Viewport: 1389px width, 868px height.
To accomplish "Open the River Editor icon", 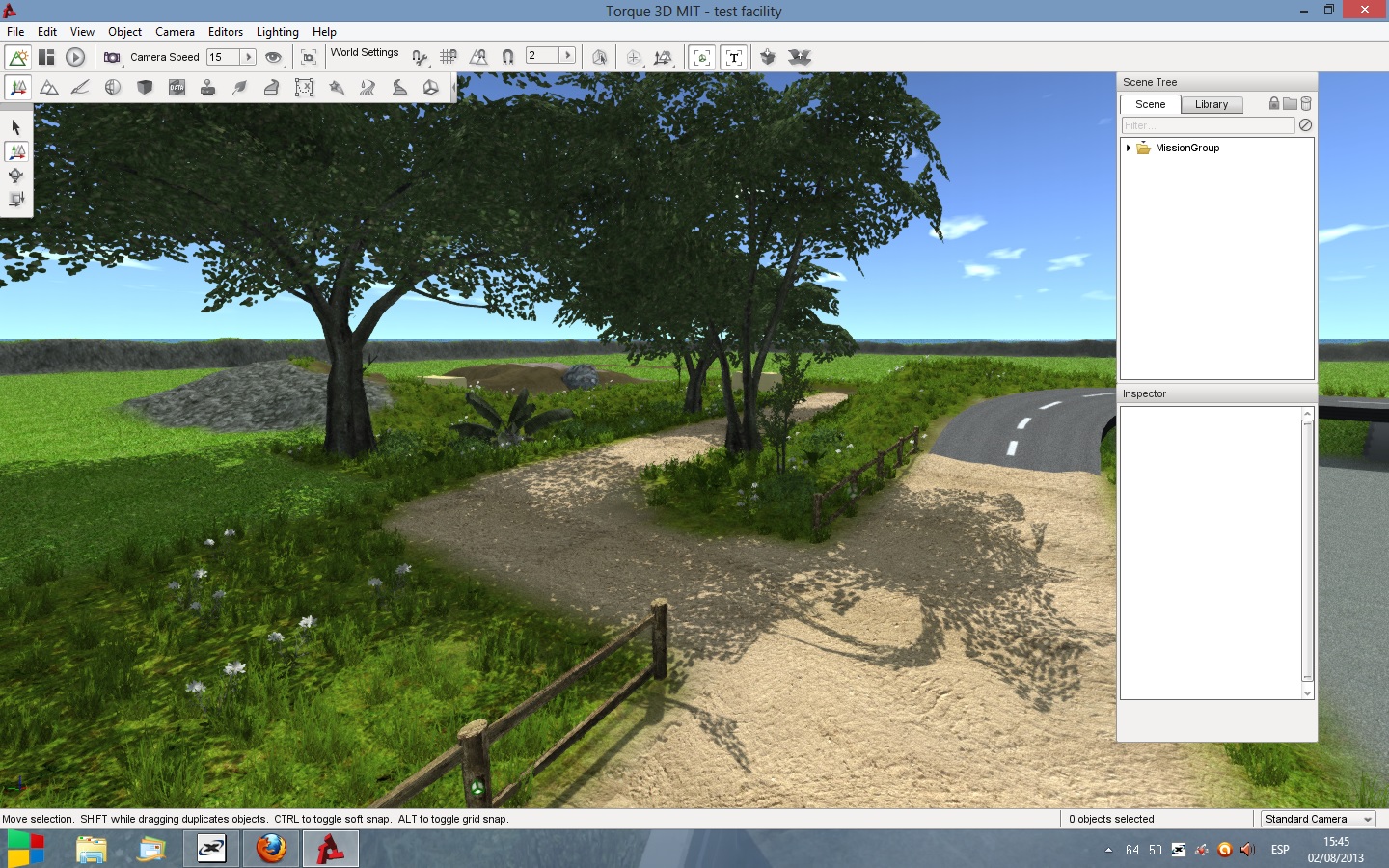I will coord(368,88).
